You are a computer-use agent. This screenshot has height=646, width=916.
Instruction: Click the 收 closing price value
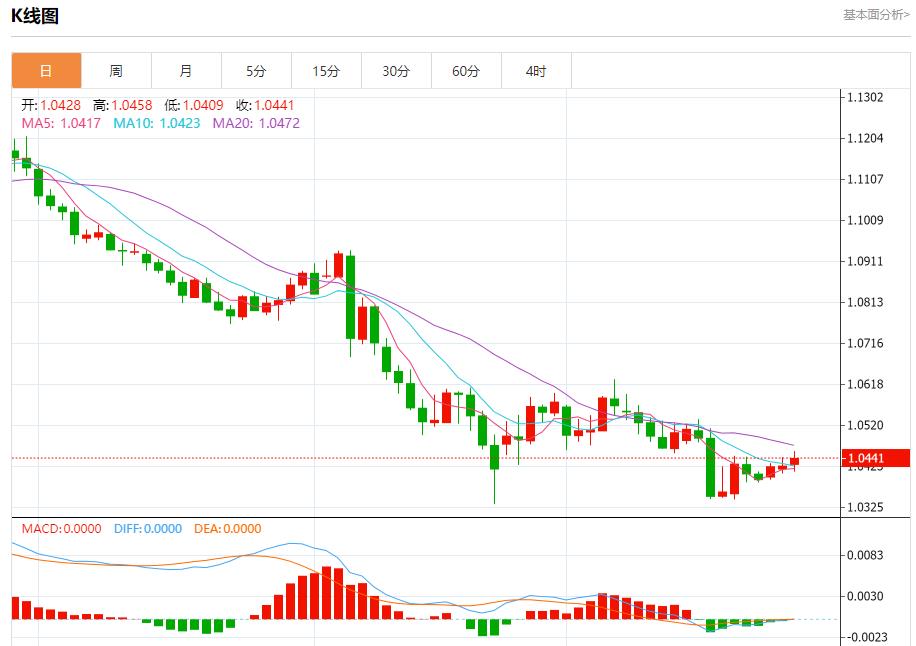click(x=274, y=105)
